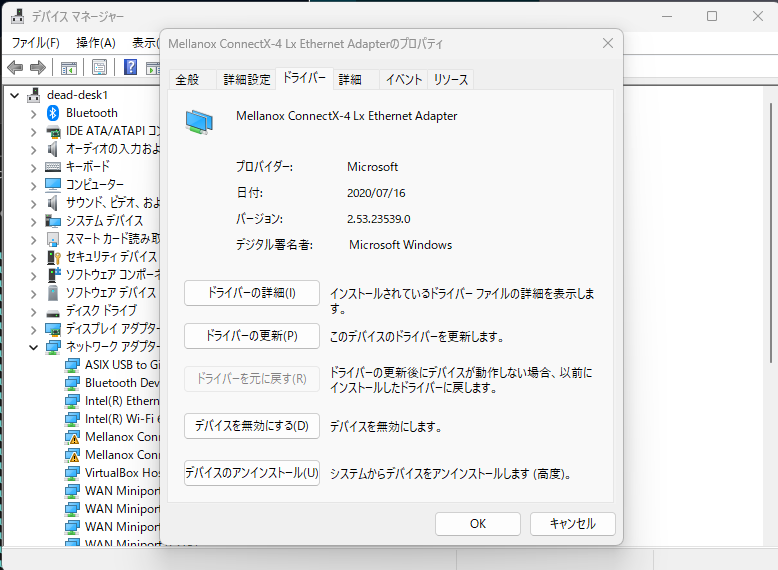Click the second Mellanox warning adapter icon
Viewport: 778px width, 570px height.
[x=72, y=455]
